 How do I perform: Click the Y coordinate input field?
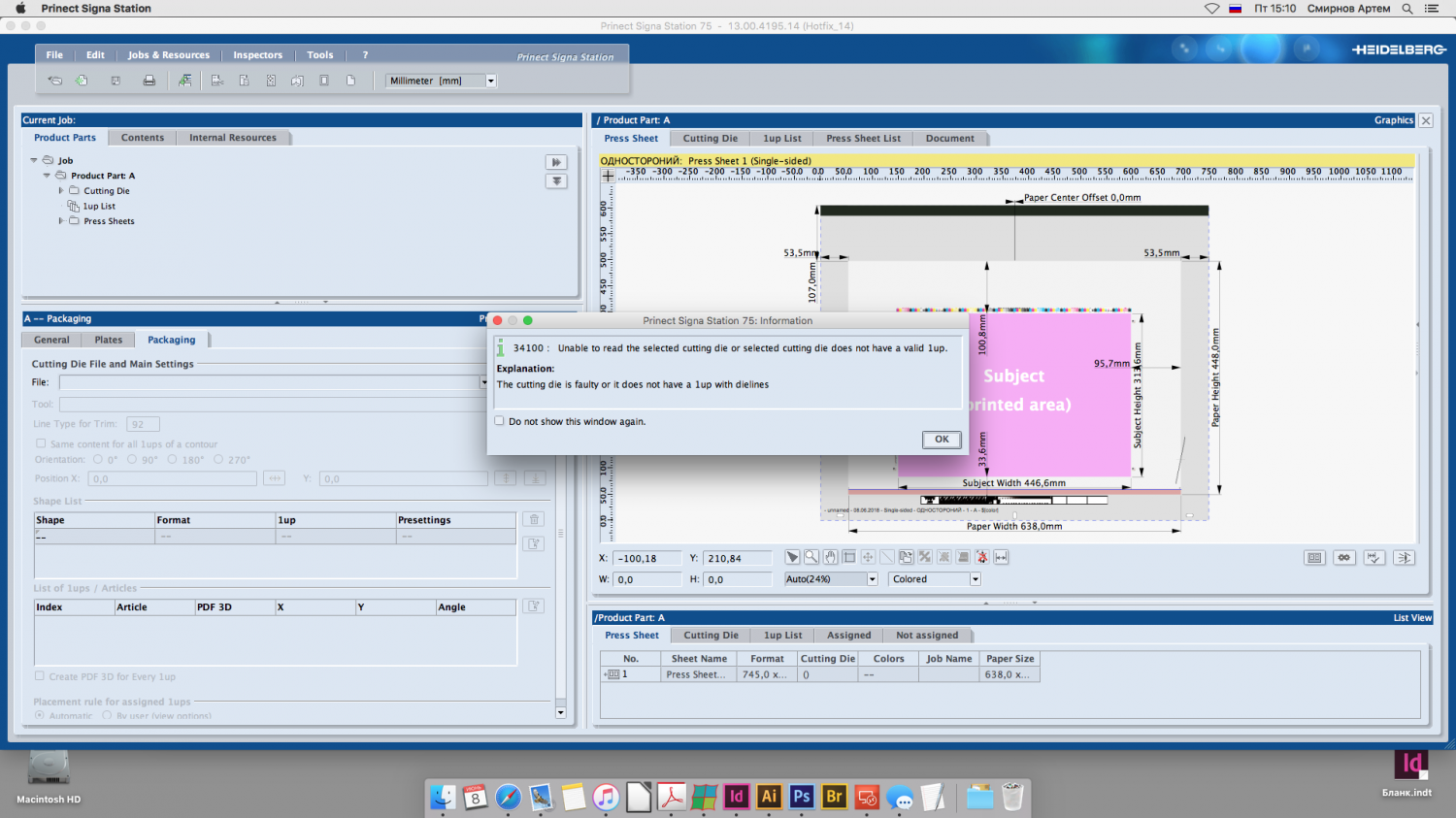[x=737, y=558]
